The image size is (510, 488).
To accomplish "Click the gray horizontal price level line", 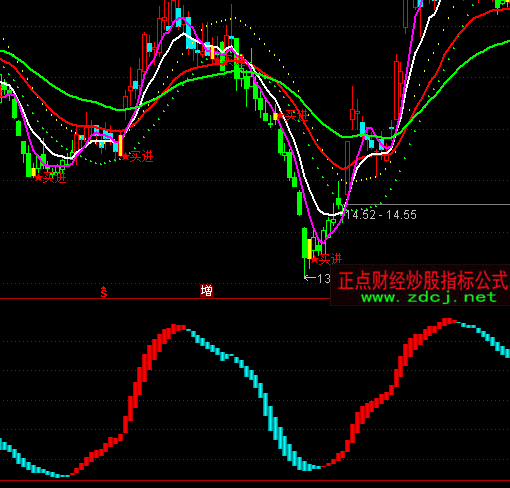I will tap(428, 204).
